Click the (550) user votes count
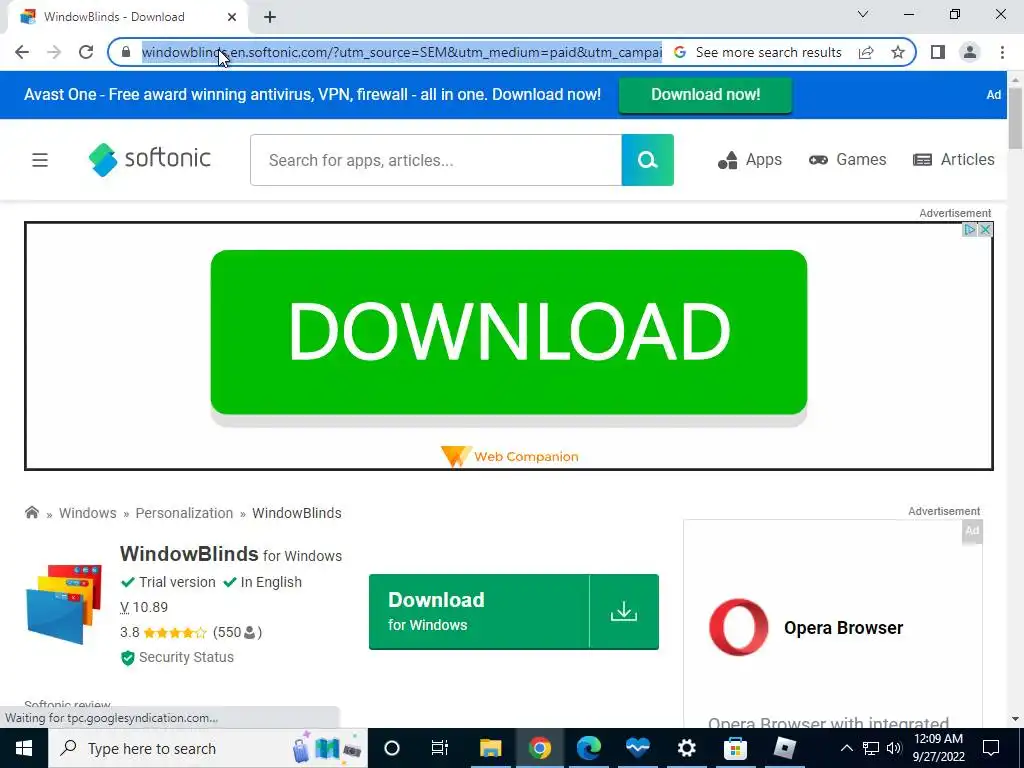The image size is (1024, 768). [237, 632]
